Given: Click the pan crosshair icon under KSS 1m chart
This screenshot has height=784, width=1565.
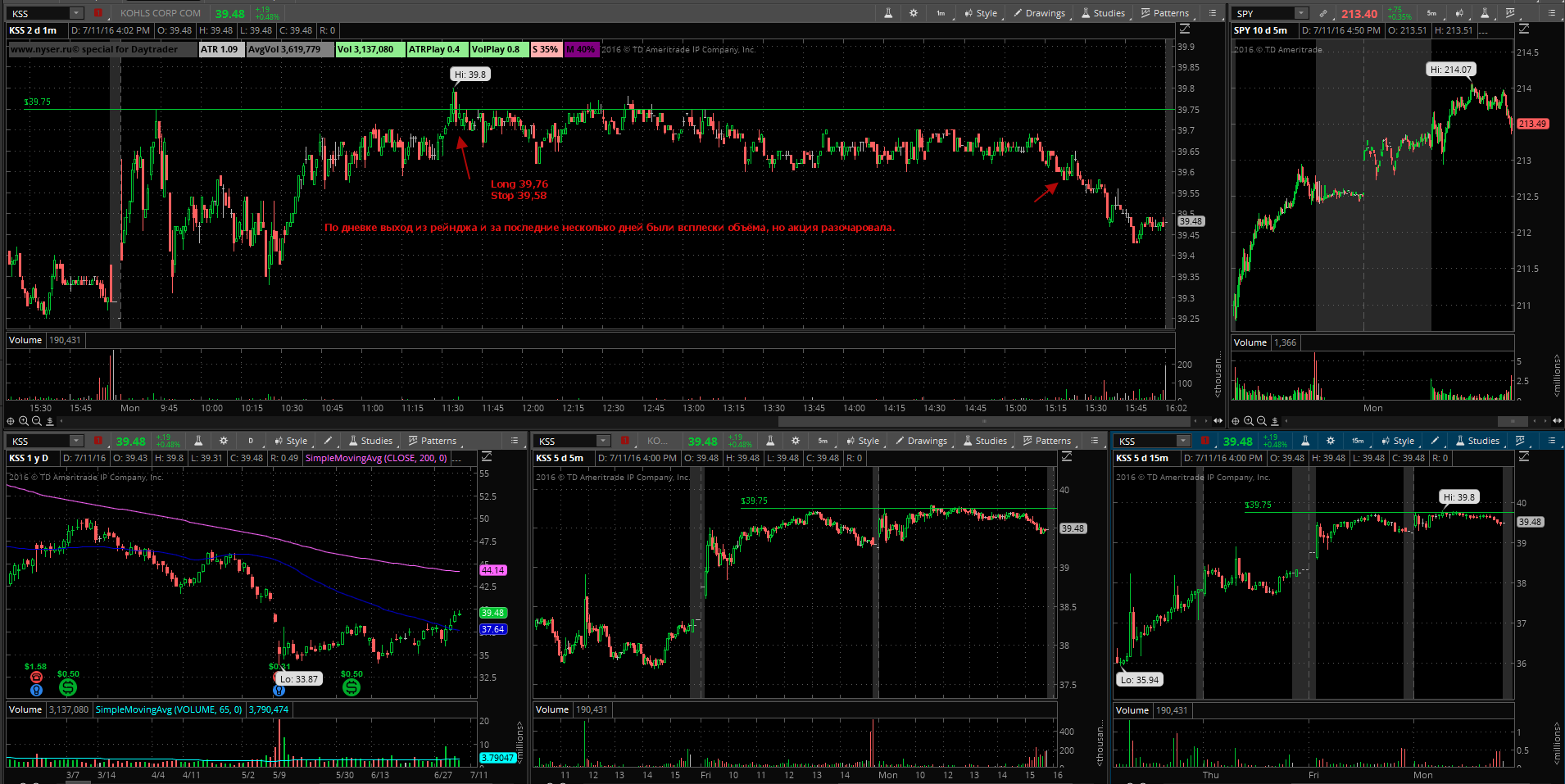Looking at the screenshot, I should coord(11,420).
